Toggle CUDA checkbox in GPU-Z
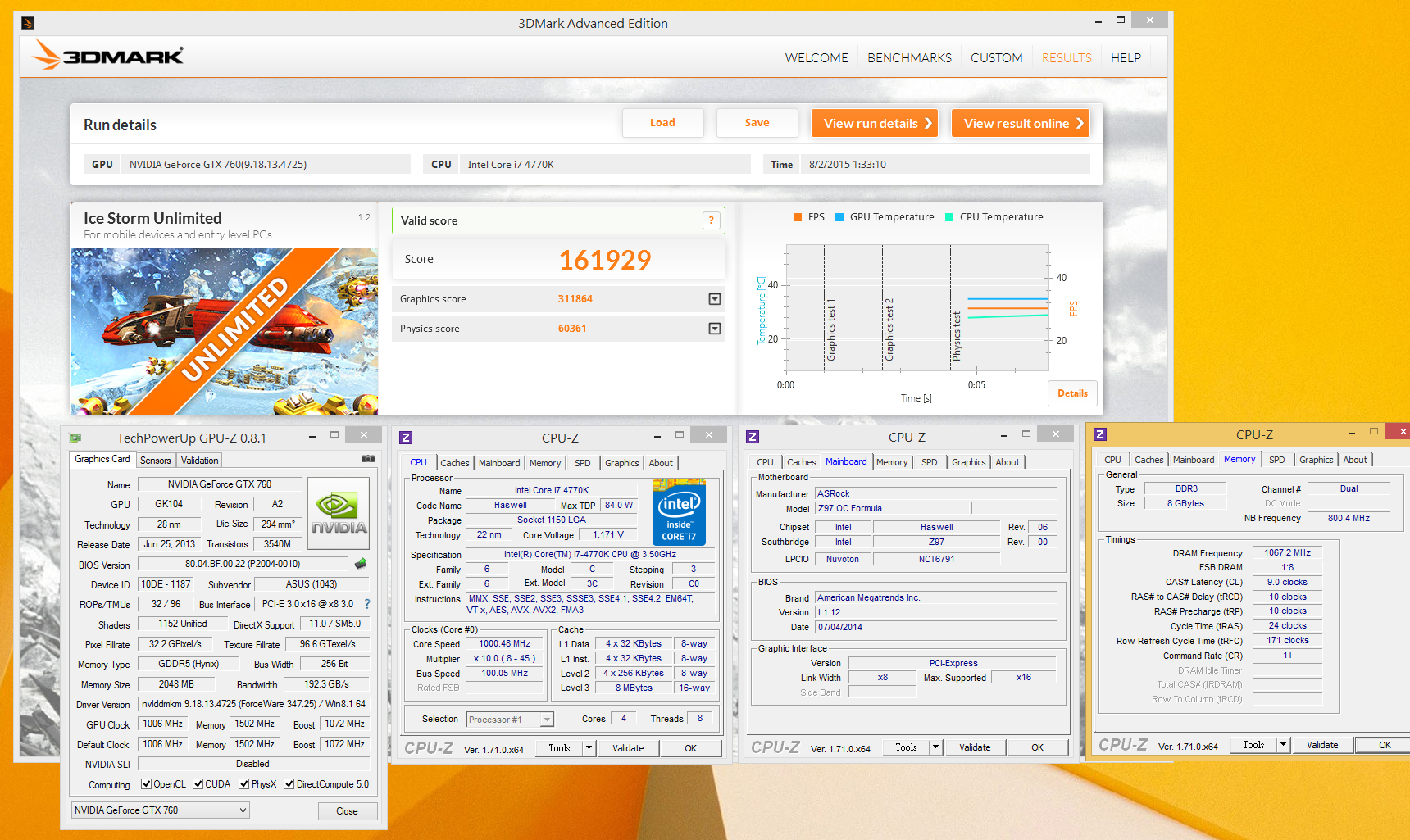 (x=198, y=784)
